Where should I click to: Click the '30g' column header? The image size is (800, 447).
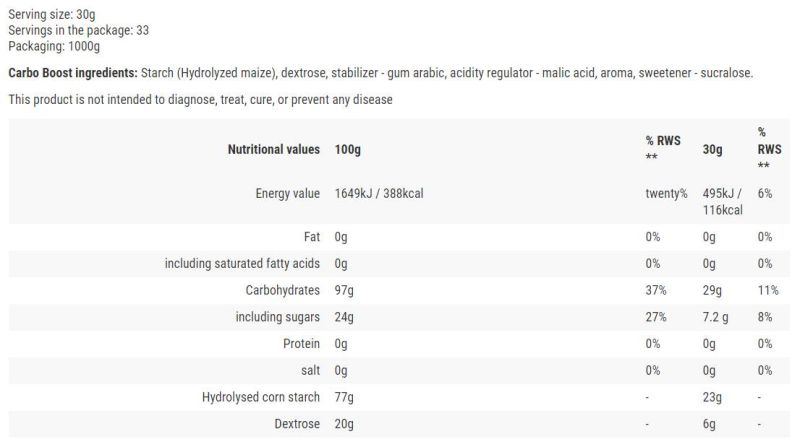pos(712,149)
